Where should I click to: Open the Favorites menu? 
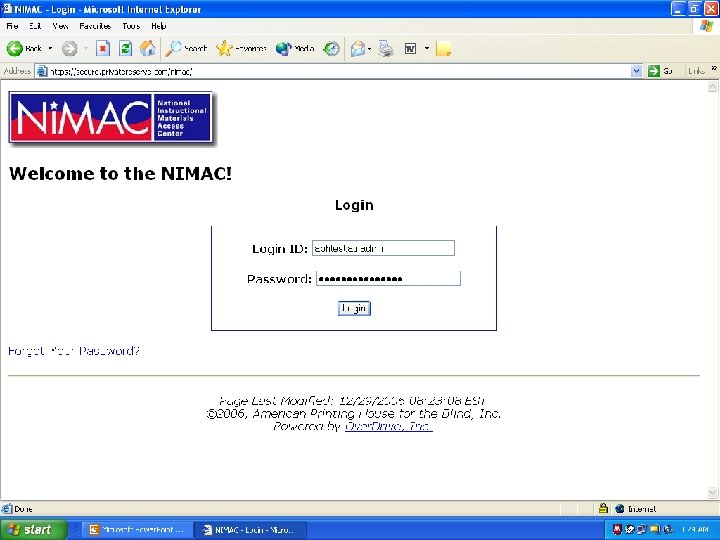point(95,26)
